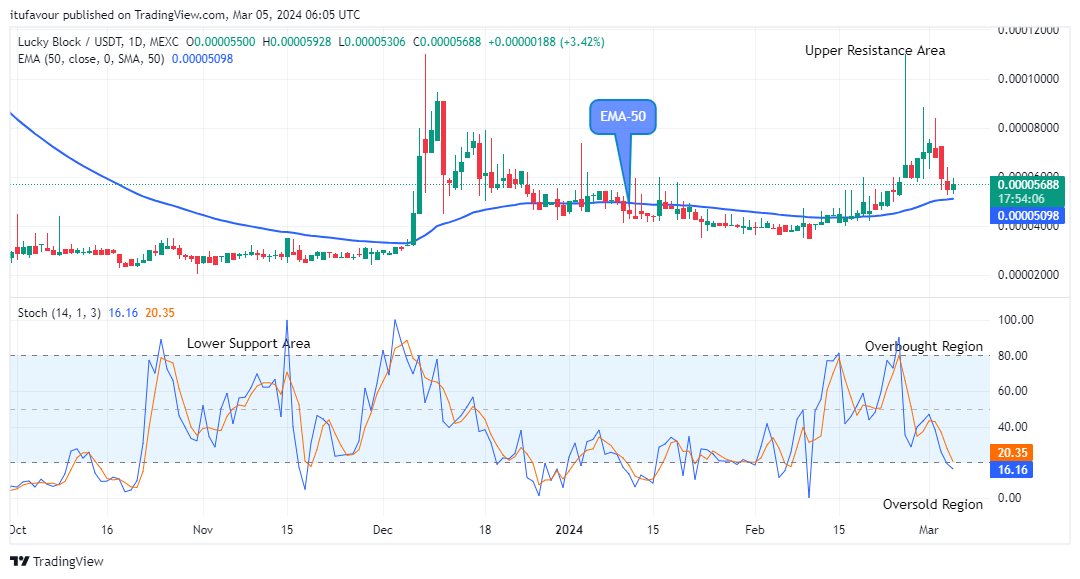Click the current price label 0.00005688
This screenshot has height=579, width=1080.
point(1028,185)
